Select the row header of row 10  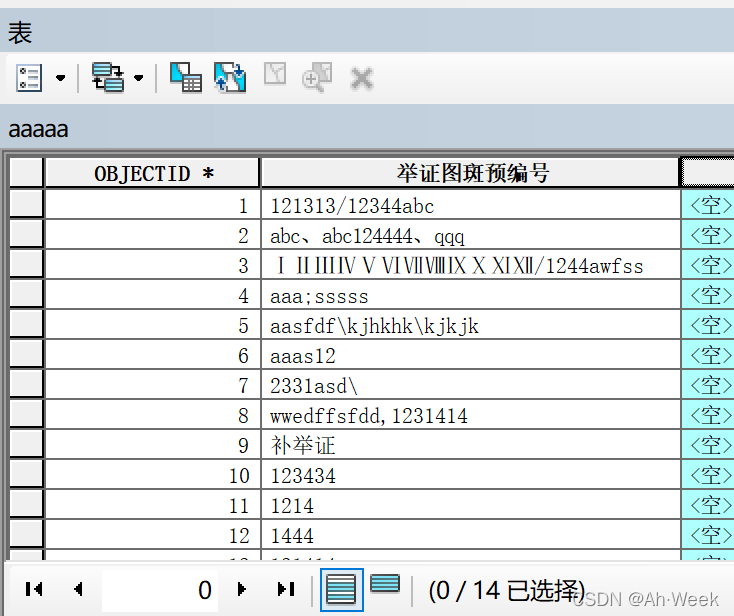pyautogui.click(x=26, y=473)
